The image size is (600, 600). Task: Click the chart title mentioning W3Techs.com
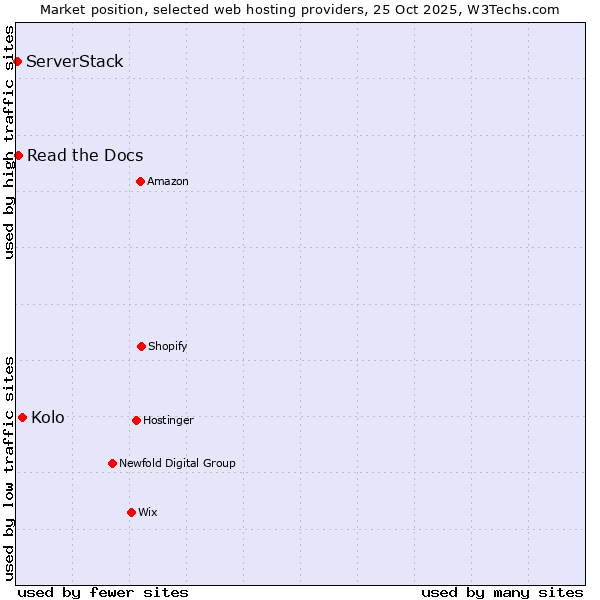pyautogui.click(x=300, y=9)
